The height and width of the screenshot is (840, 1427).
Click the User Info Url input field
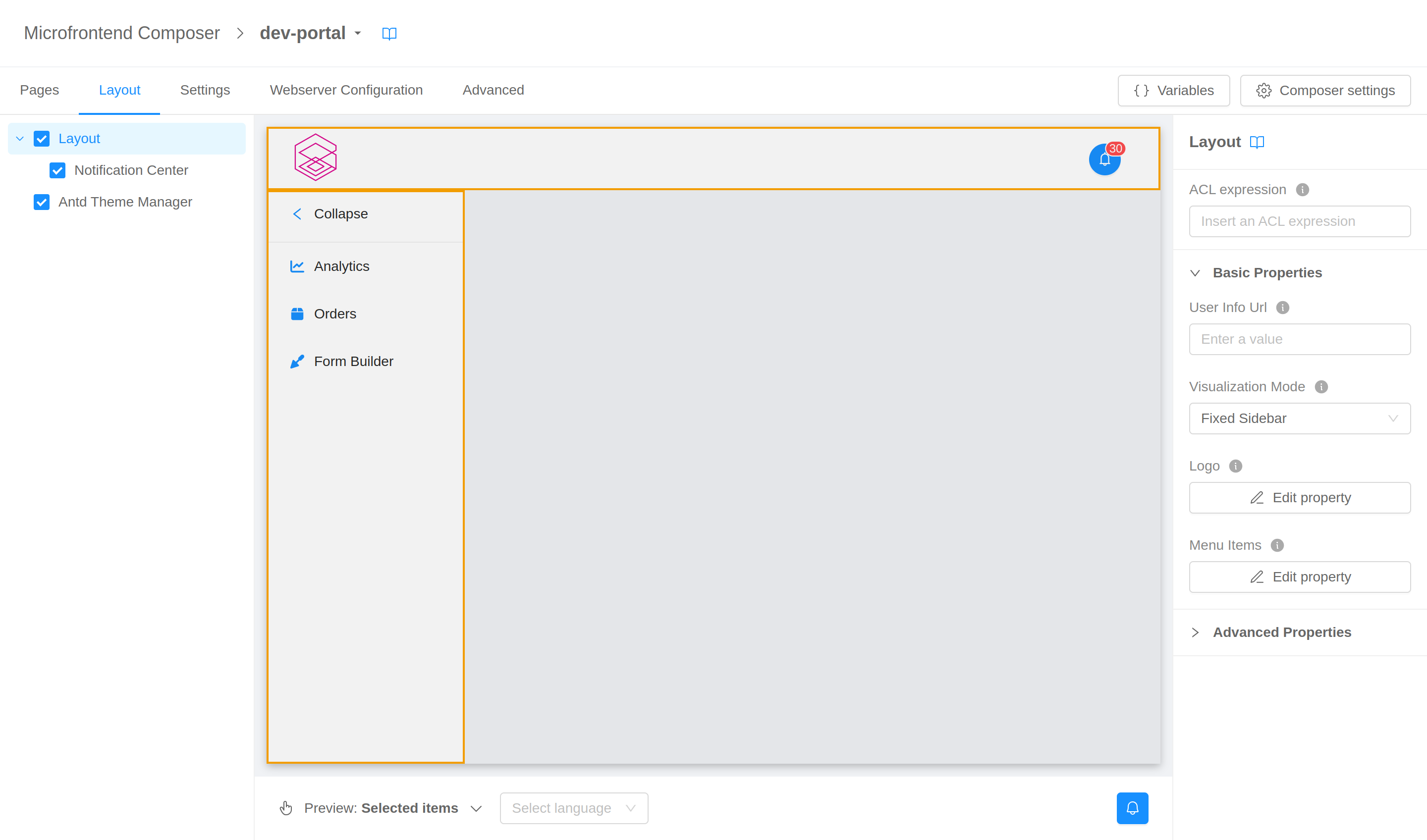point(1299,339)
